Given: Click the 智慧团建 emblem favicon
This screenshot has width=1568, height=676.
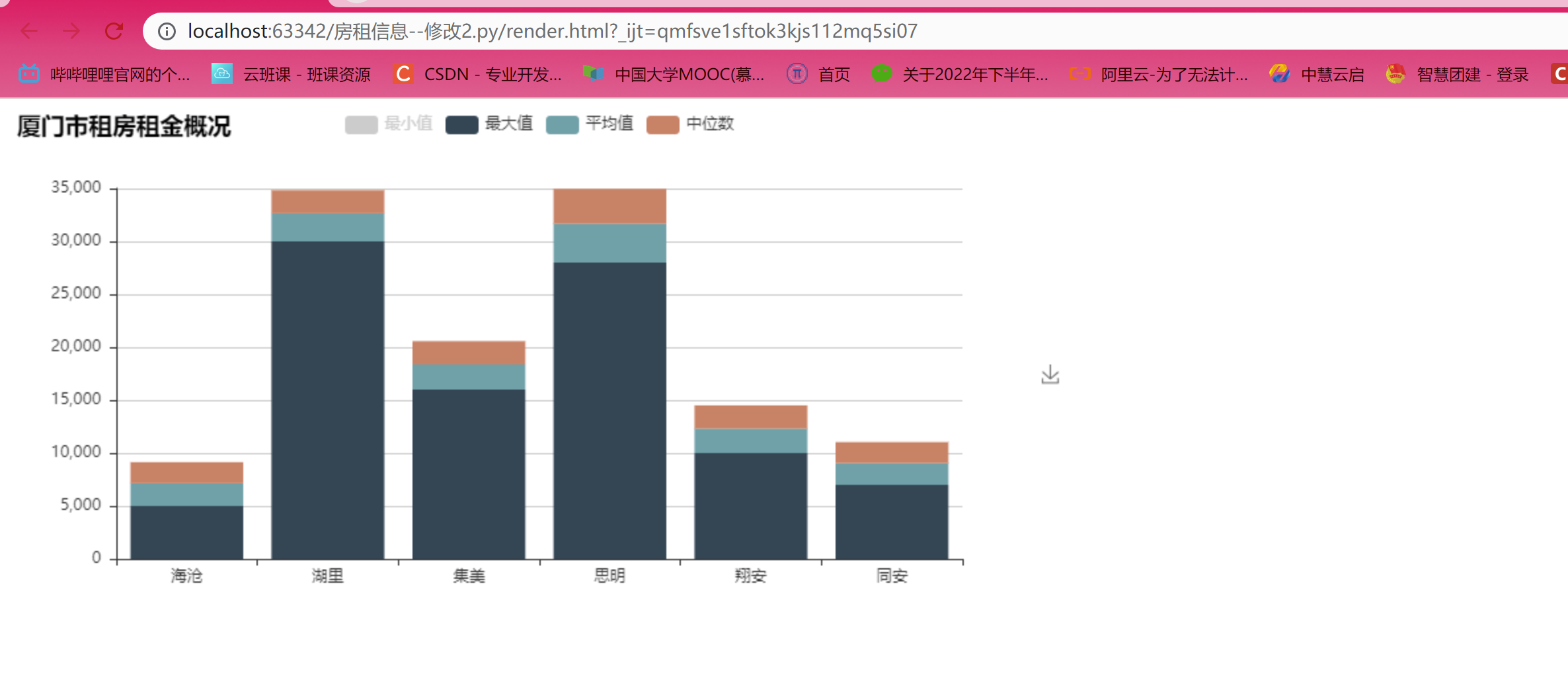Looking at the screenshot, I should [x=1395, y=73].
